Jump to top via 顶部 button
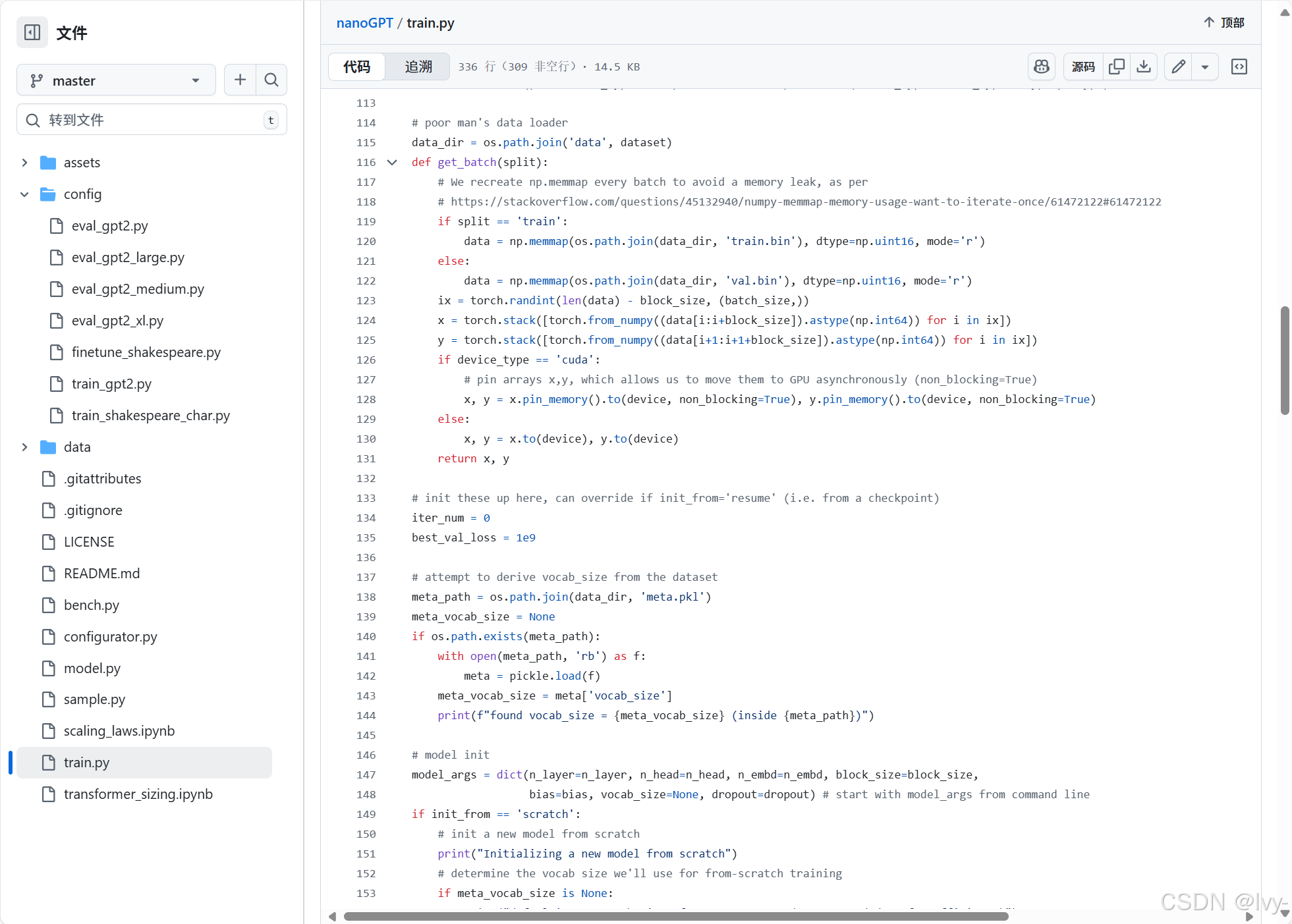Screen dimensions: 1292x924 click(1224, 22)
